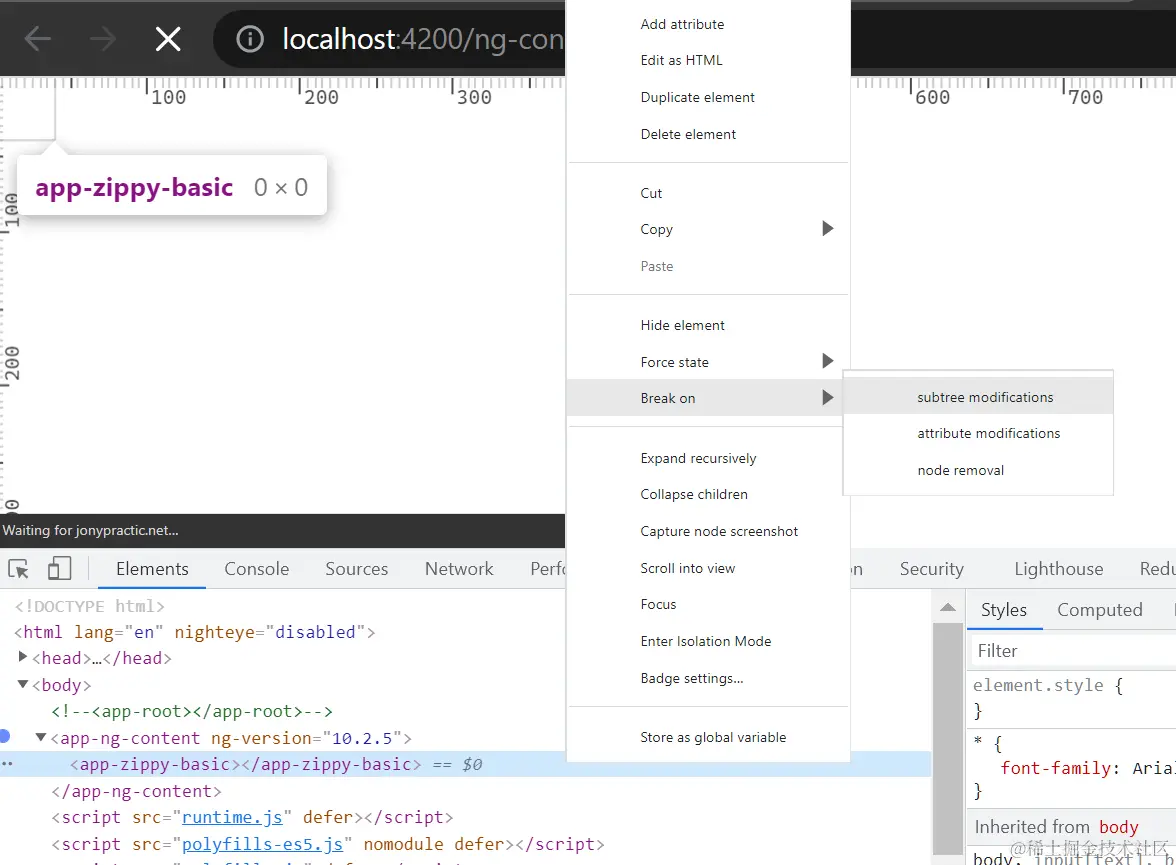Switch to the Network tab
Image resolution: width=1176 pixels, height=865 pixels.
coord(459,569)
